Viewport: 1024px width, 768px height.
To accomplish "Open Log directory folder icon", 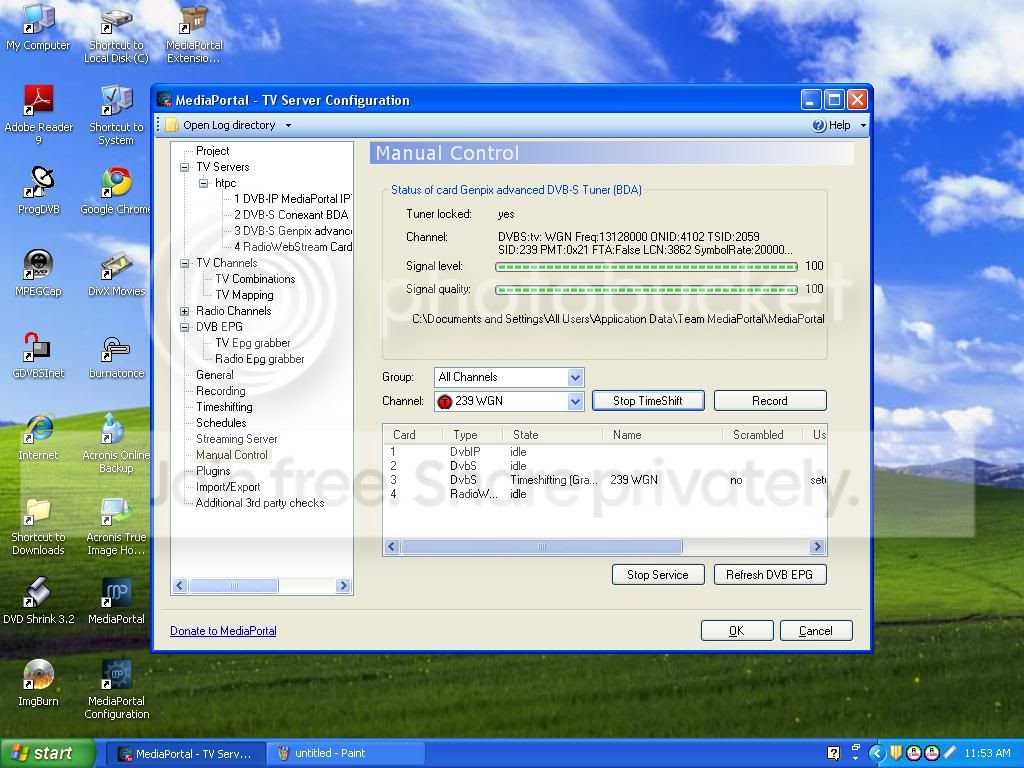I will click(x=171, y=125).
